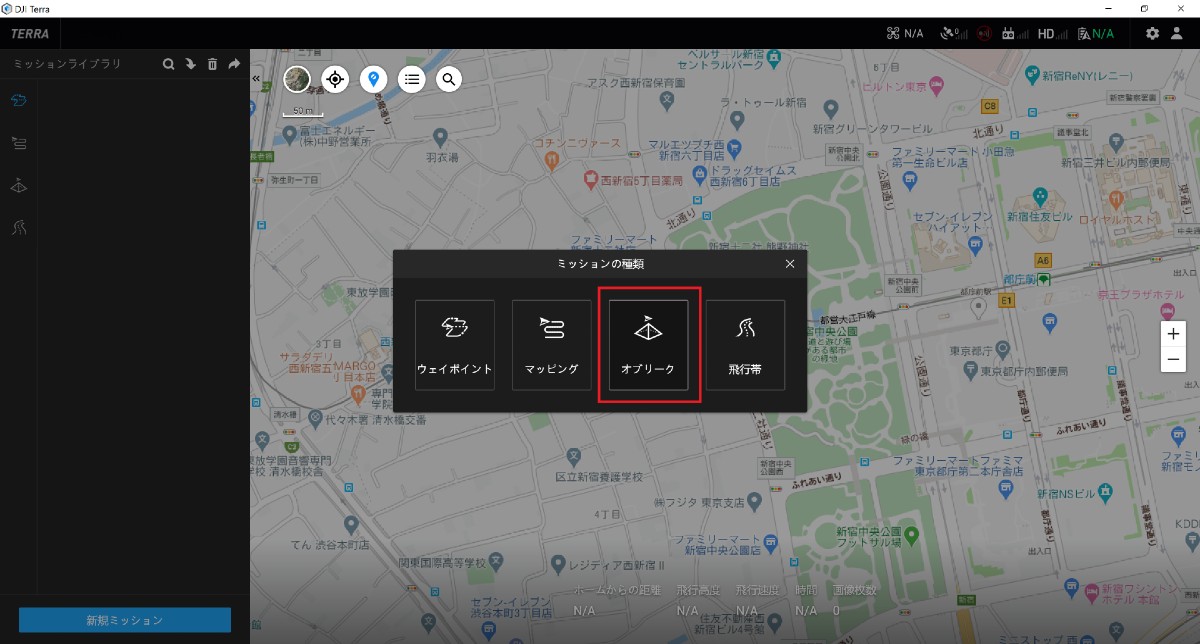Select the 飛行帯 corridor mission type
1200x644 pixels.
tap(745, 345)
